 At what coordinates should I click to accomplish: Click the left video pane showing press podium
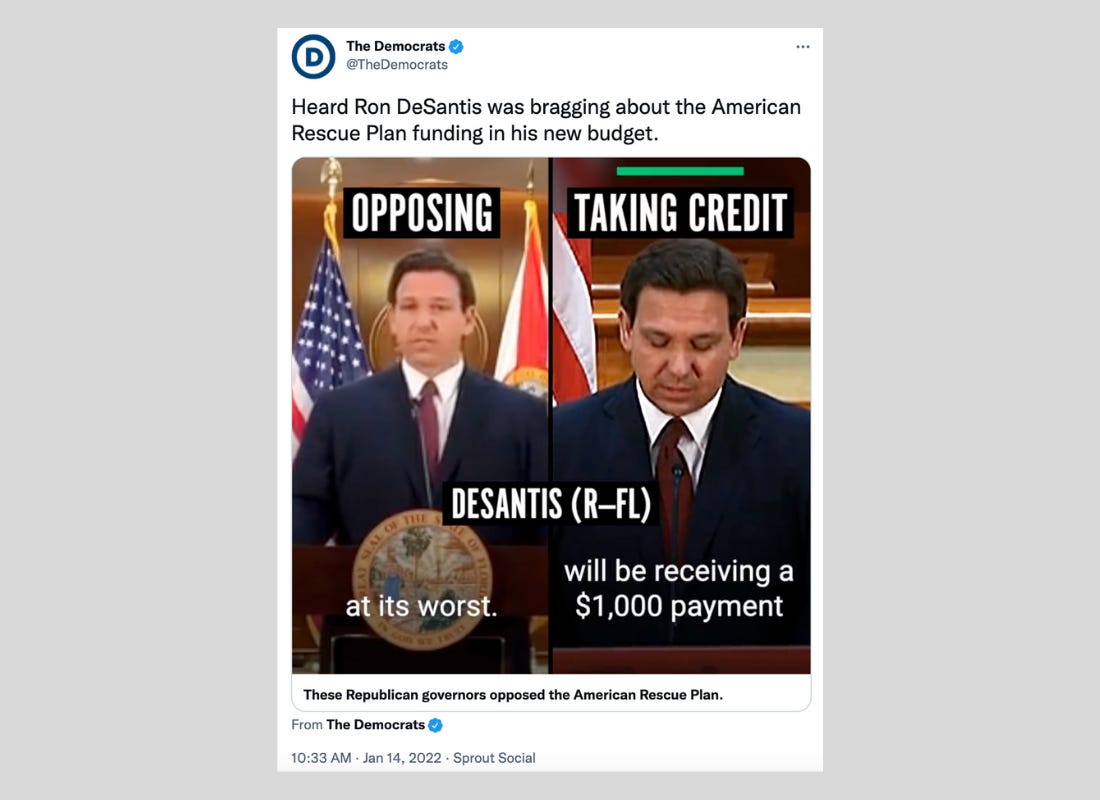(x=420, y=415)
